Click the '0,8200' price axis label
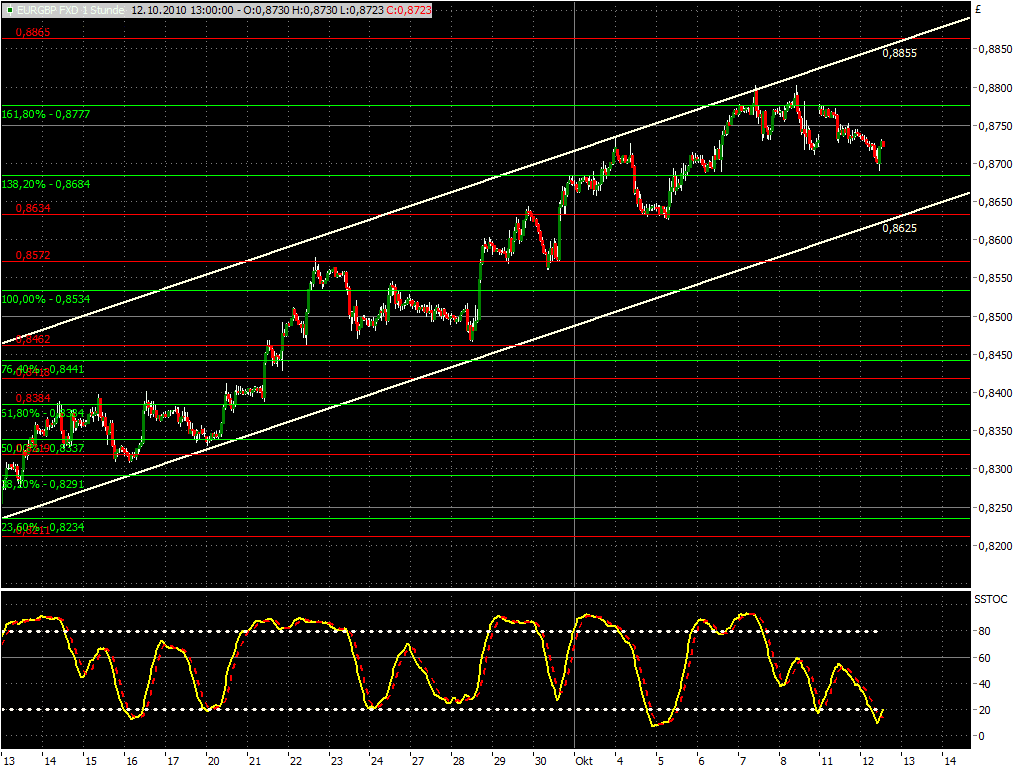The height and width of the screenshot is (768, 1024). click(995, 546)
